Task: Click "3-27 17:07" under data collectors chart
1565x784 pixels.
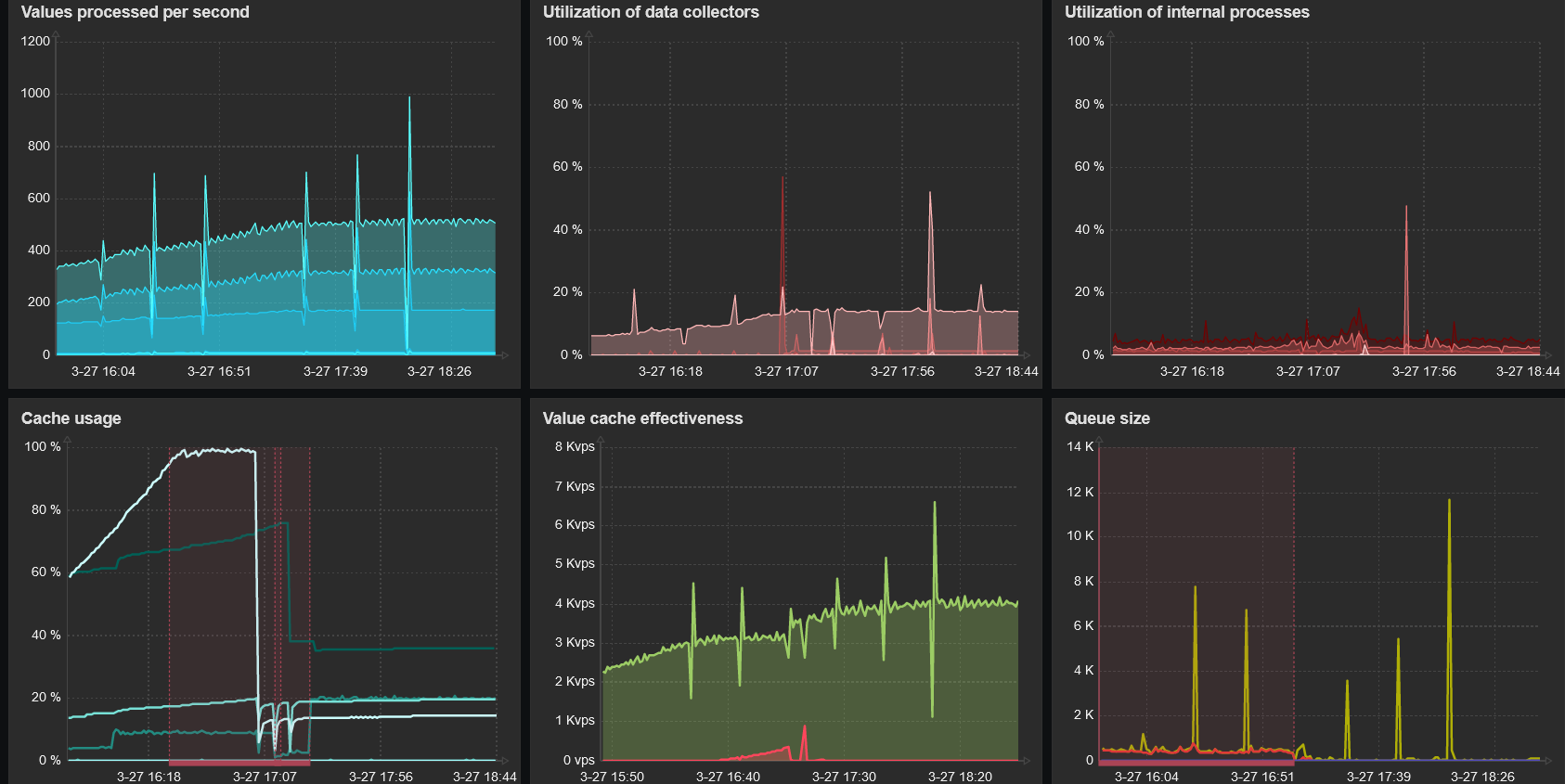Action: click(786, 371)
